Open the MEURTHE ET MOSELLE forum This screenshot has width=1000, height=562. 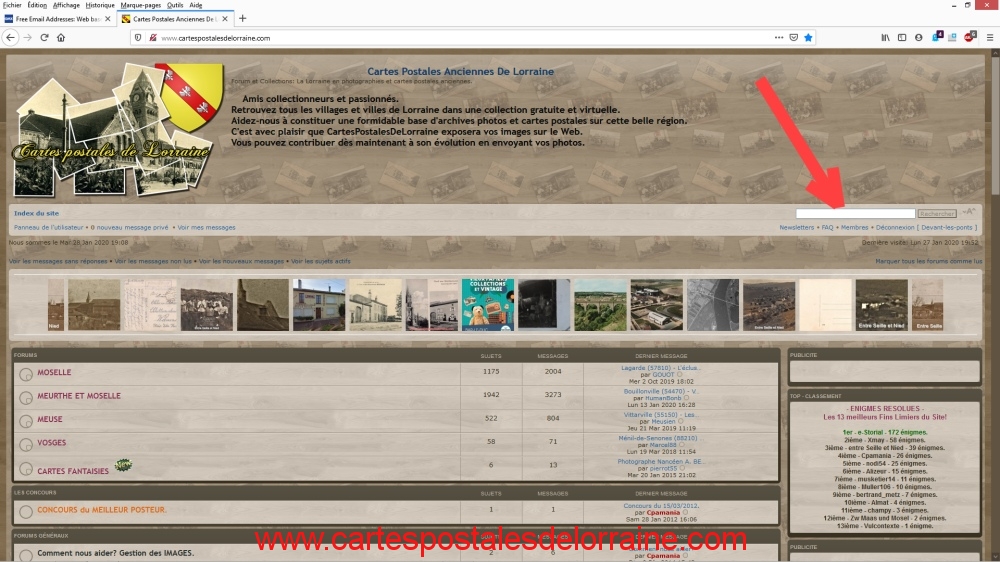[x=79, y=396]
